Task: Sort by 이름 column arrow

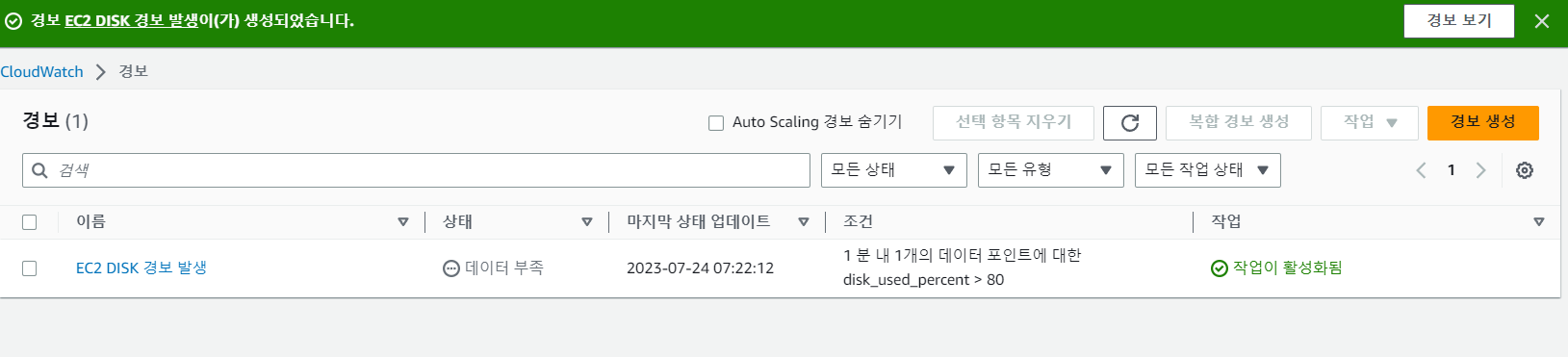Action: coord(403,222)
